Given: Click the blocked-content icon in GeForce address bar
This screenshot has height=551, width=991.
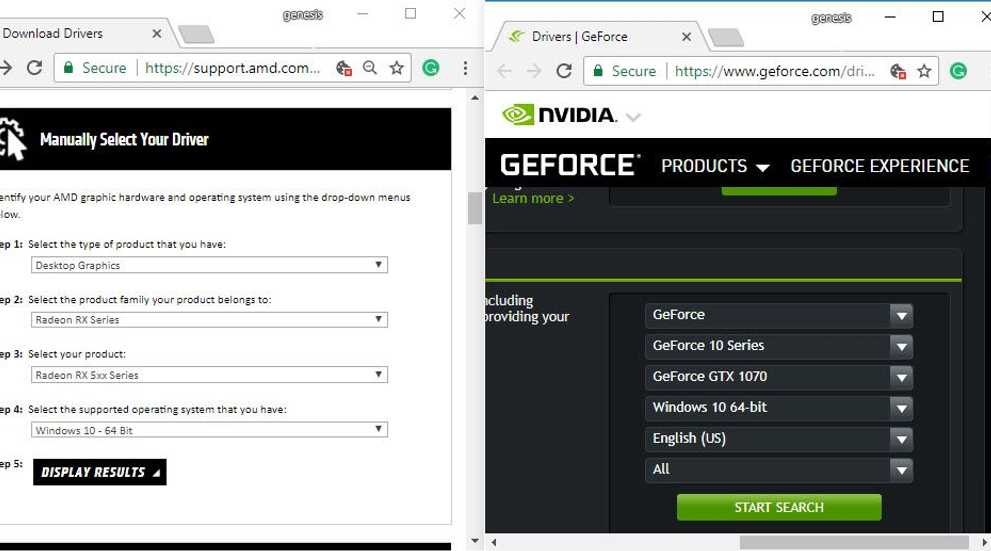Looking at the screenshot, I should pos(897,71).
